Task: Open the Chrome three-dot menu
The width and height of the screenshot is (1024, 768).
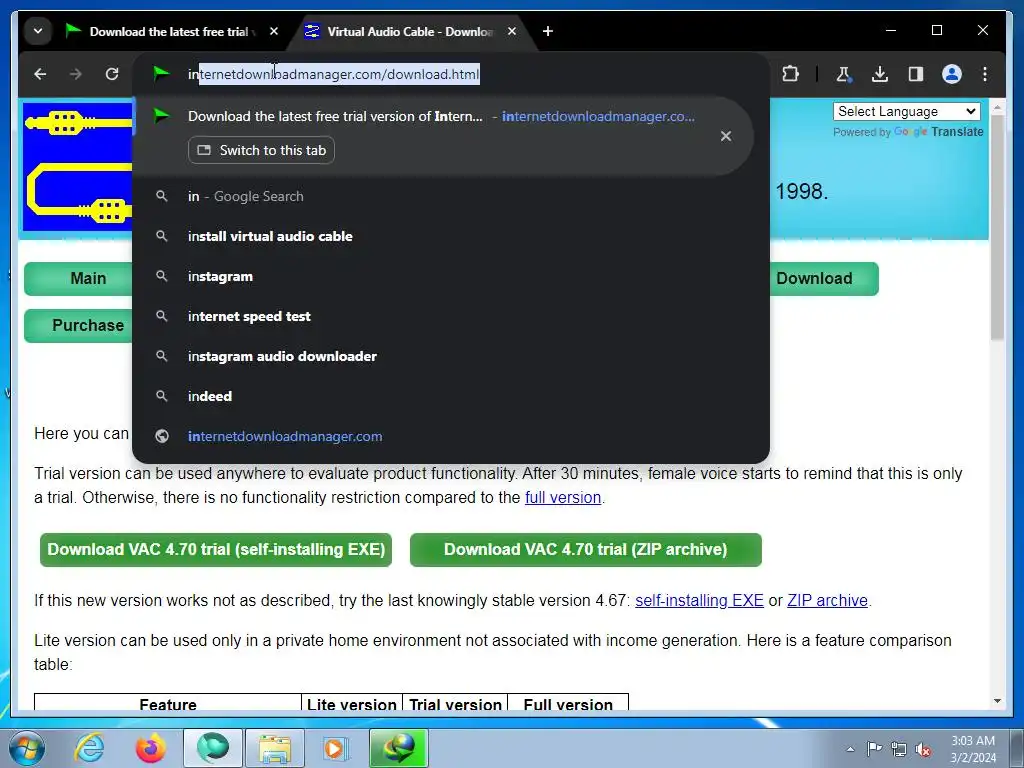Action: click(985, 74)
